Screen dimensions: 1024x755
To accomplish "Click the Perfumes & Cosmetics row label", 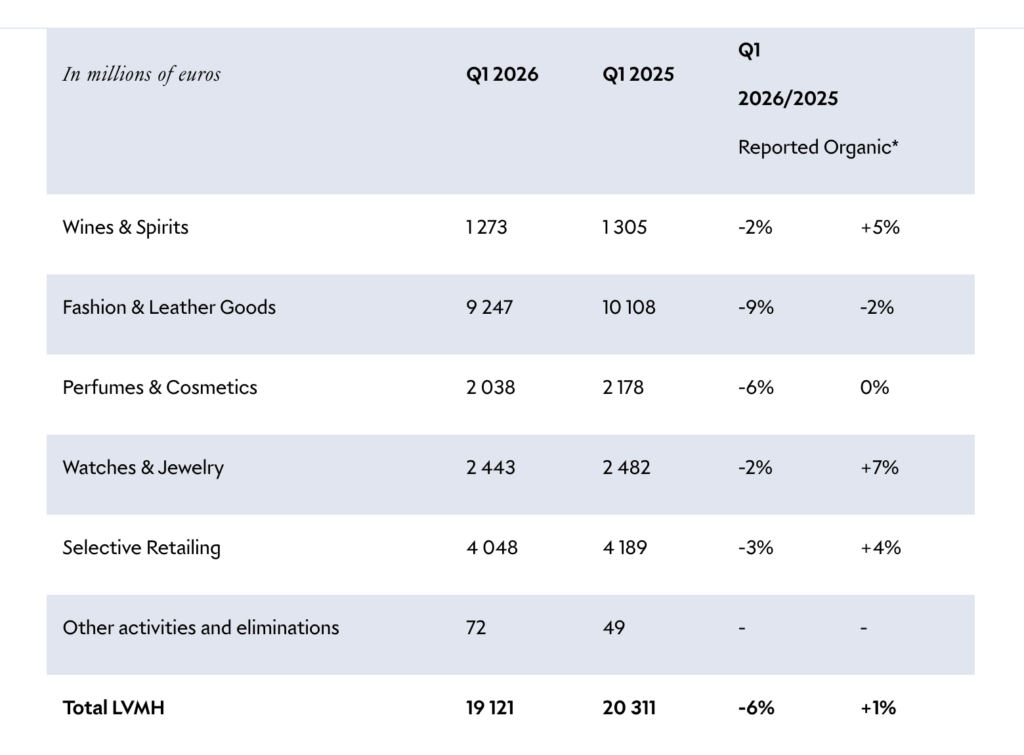I will coord(160,387).
